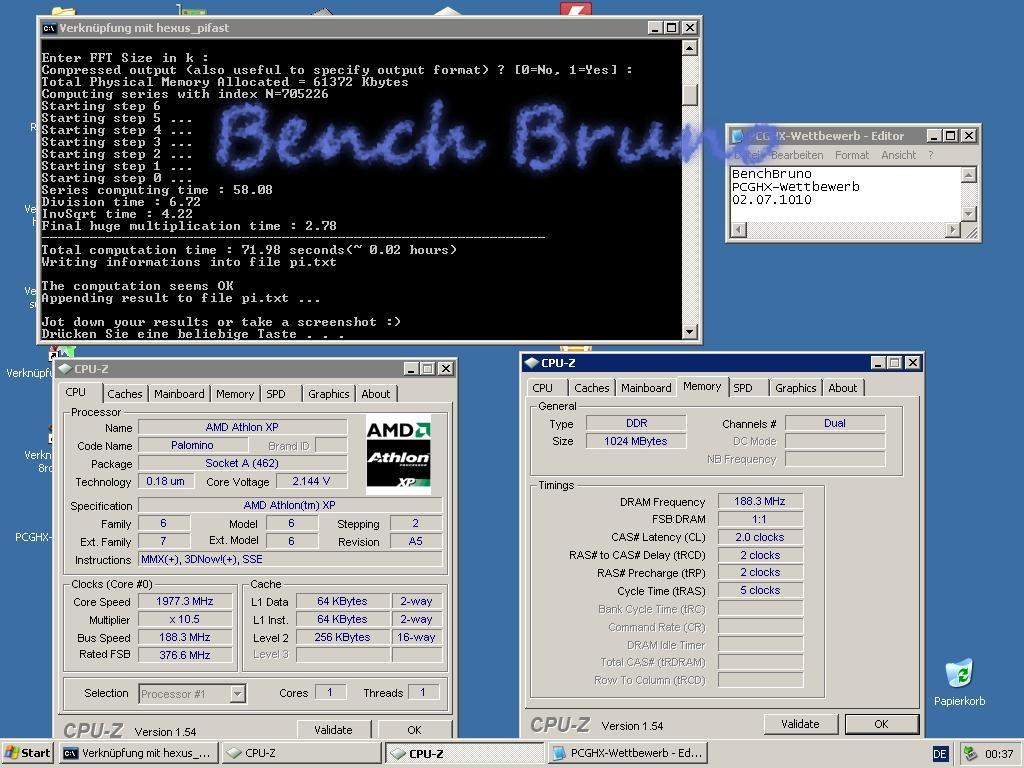Switch to hexus_pifast taskbar entry
Viewport: 1024px width, 768px height.
click(138, 753)
